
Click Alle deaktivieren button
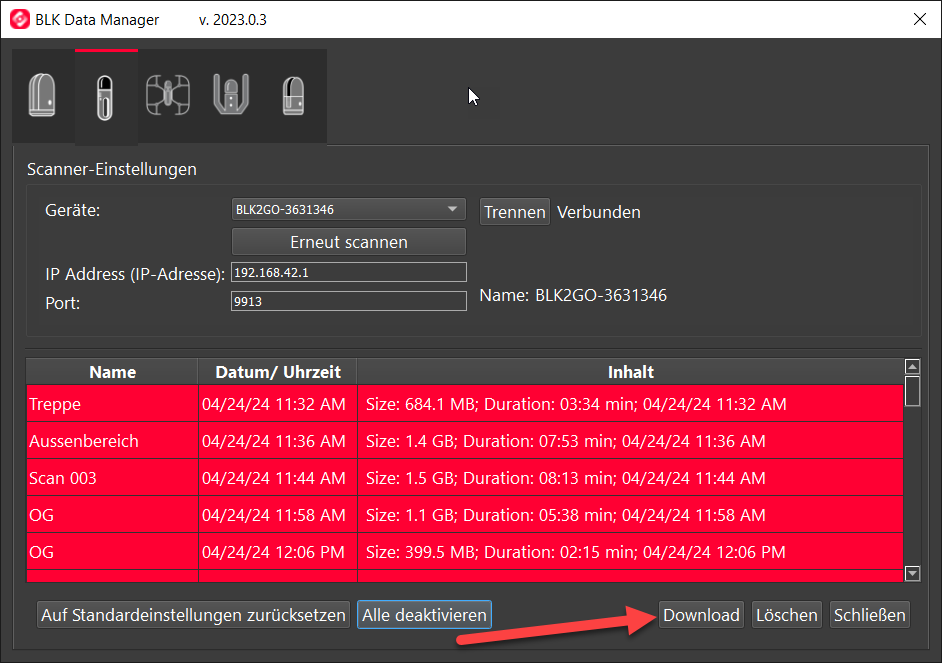coord(424,615)
